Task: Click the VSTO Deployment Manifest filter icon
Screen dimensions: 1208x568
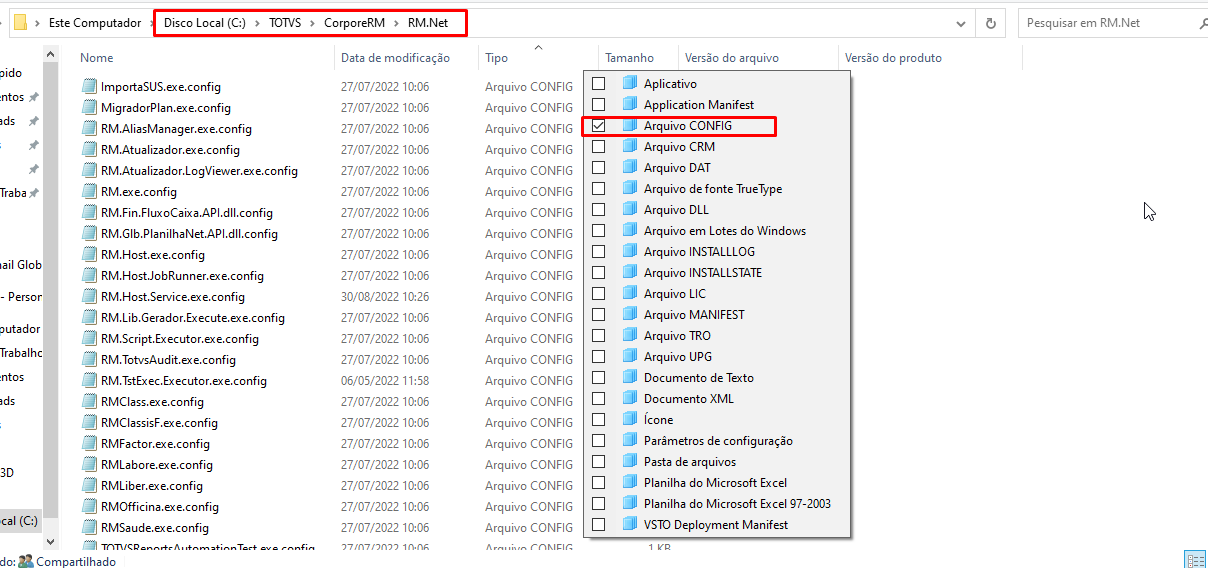Action: (629, 525)
